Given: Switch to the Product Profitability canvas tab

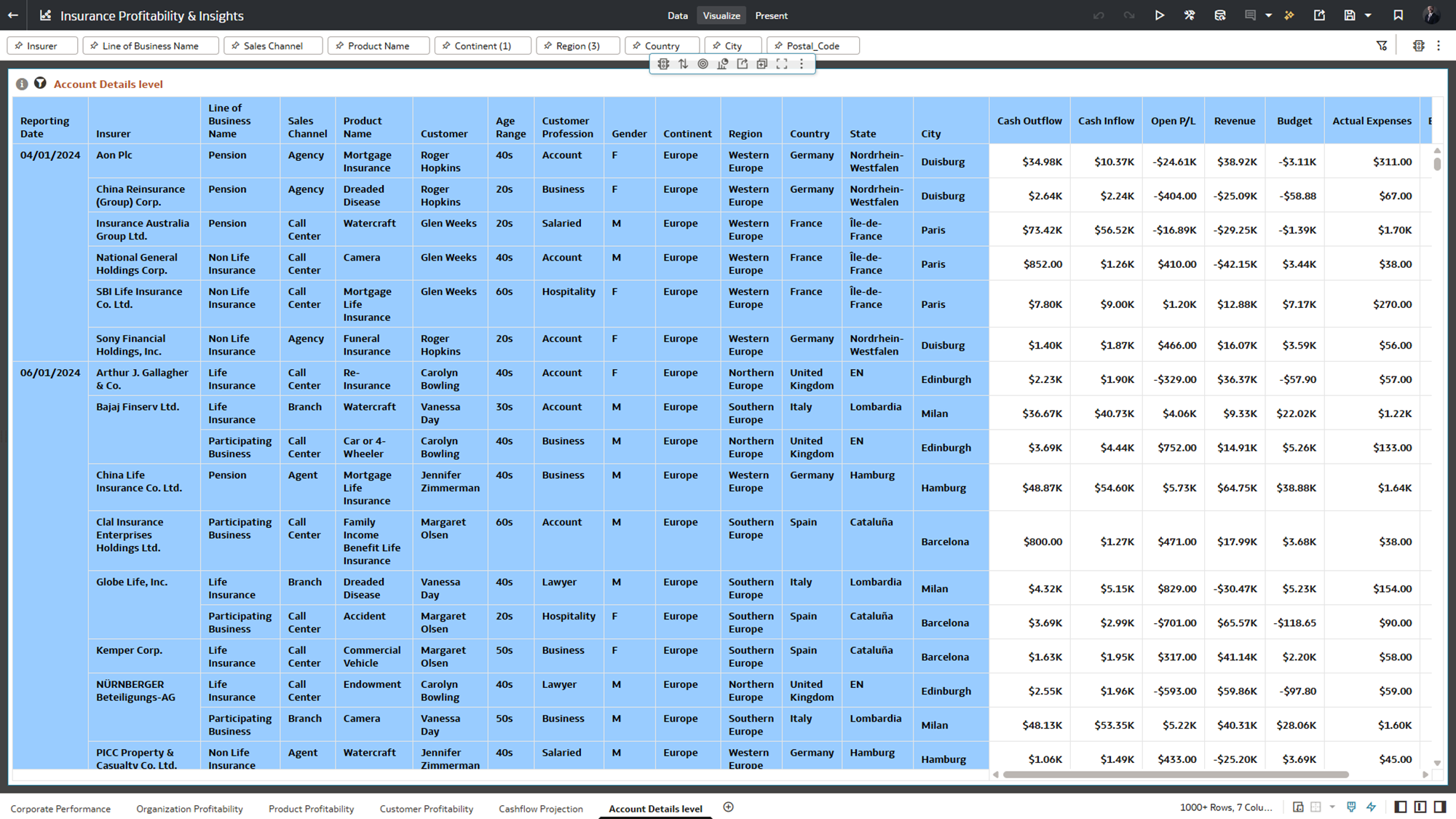Looking at the screenshot, I should click(x=311, y=809).
